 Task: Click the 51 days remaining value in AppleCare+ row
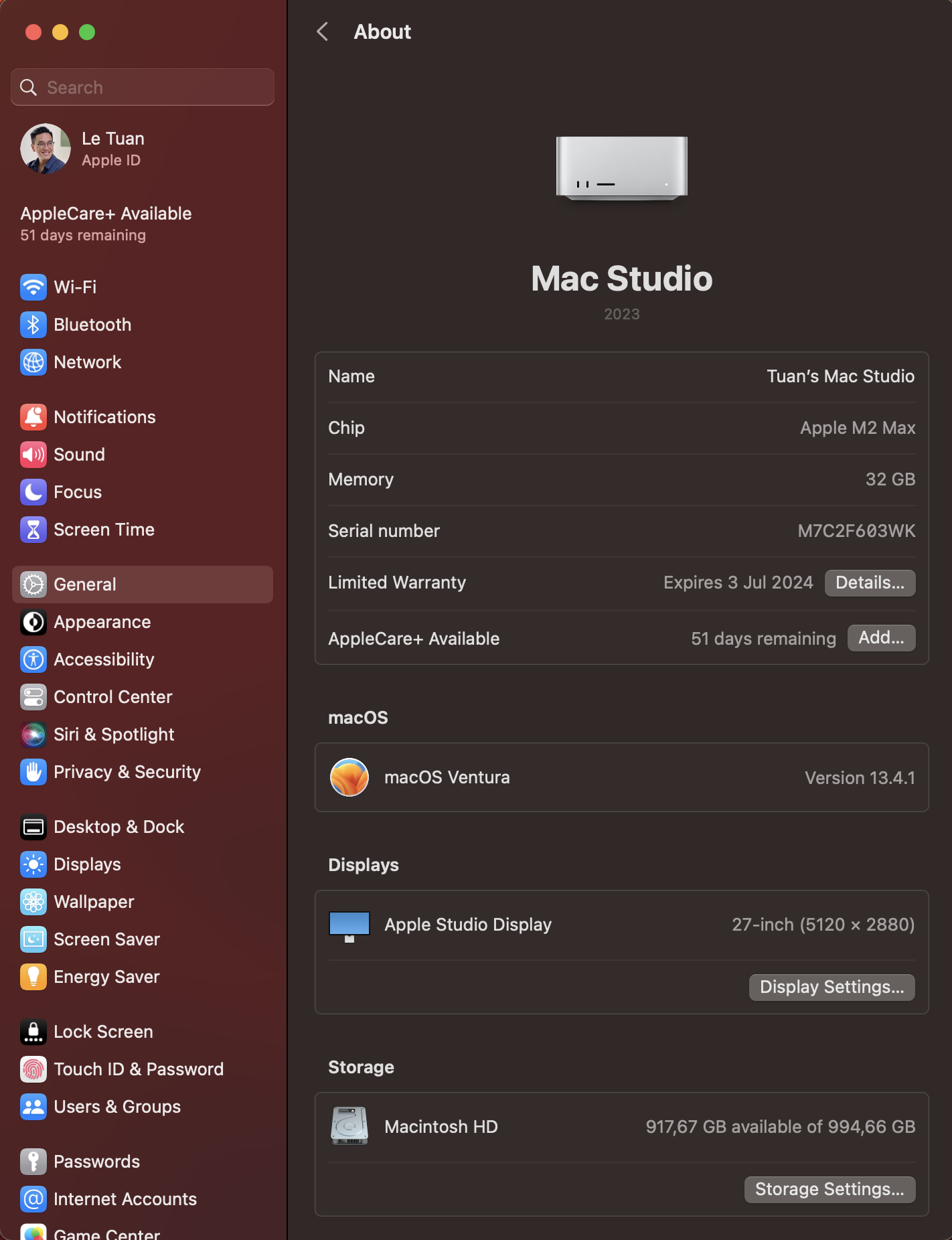[x=763, y=639]
